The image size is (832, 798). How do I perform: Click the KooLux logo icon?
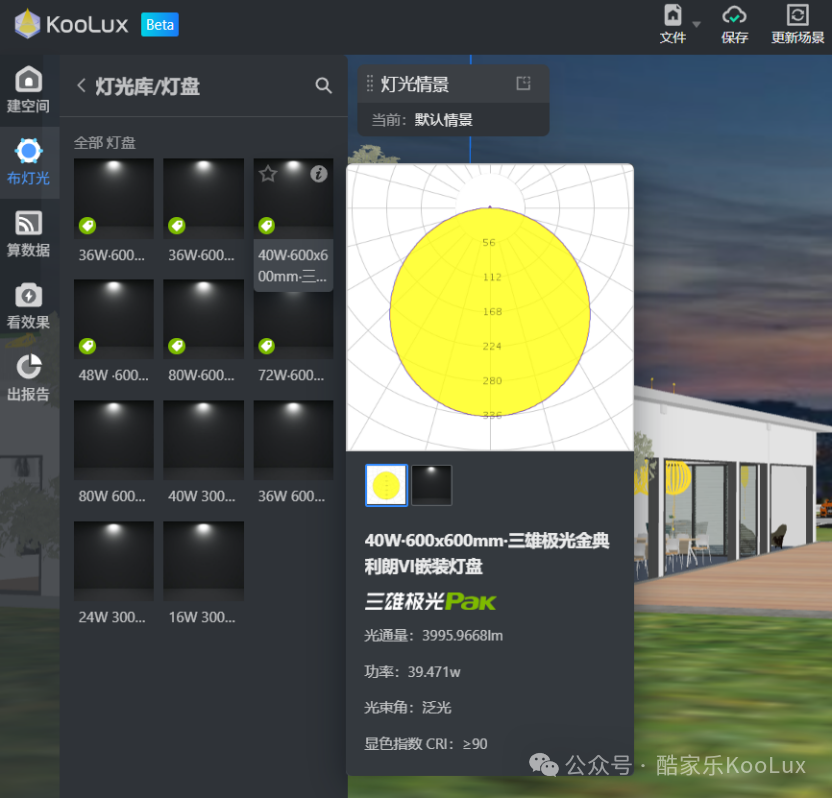(27, 24)
